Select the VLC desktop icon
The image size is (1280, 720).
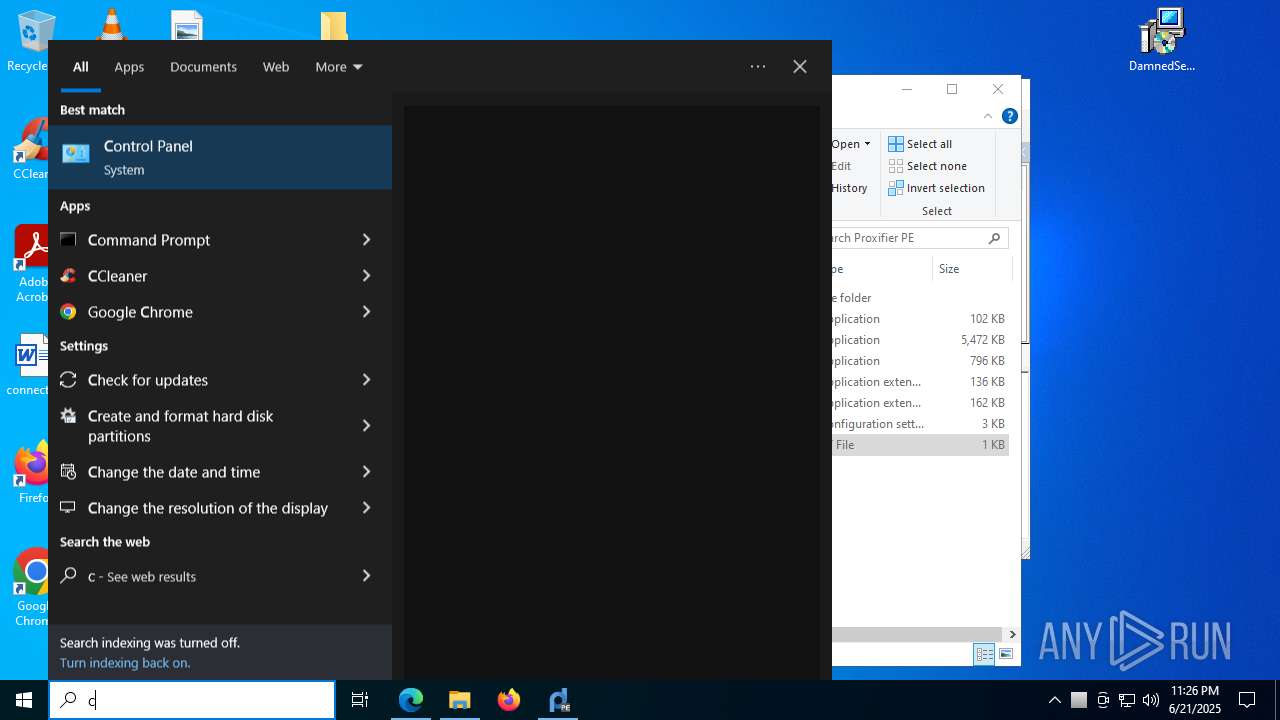110,25
